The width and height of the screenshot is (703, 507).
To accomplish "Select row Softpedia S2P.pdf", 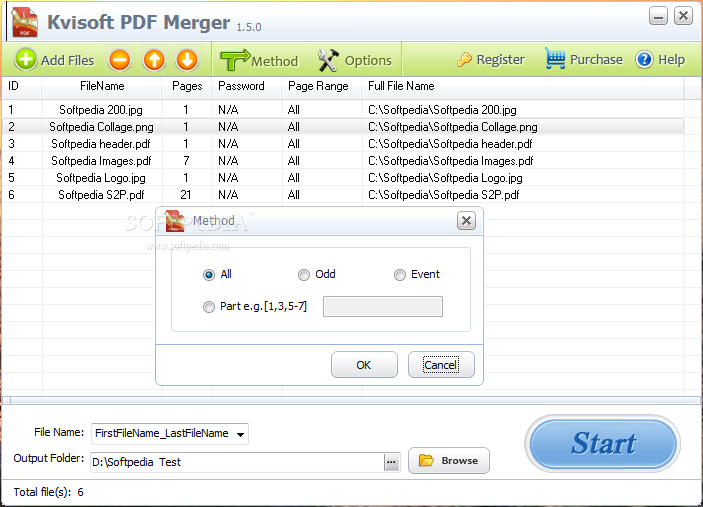I will [343, 195].
